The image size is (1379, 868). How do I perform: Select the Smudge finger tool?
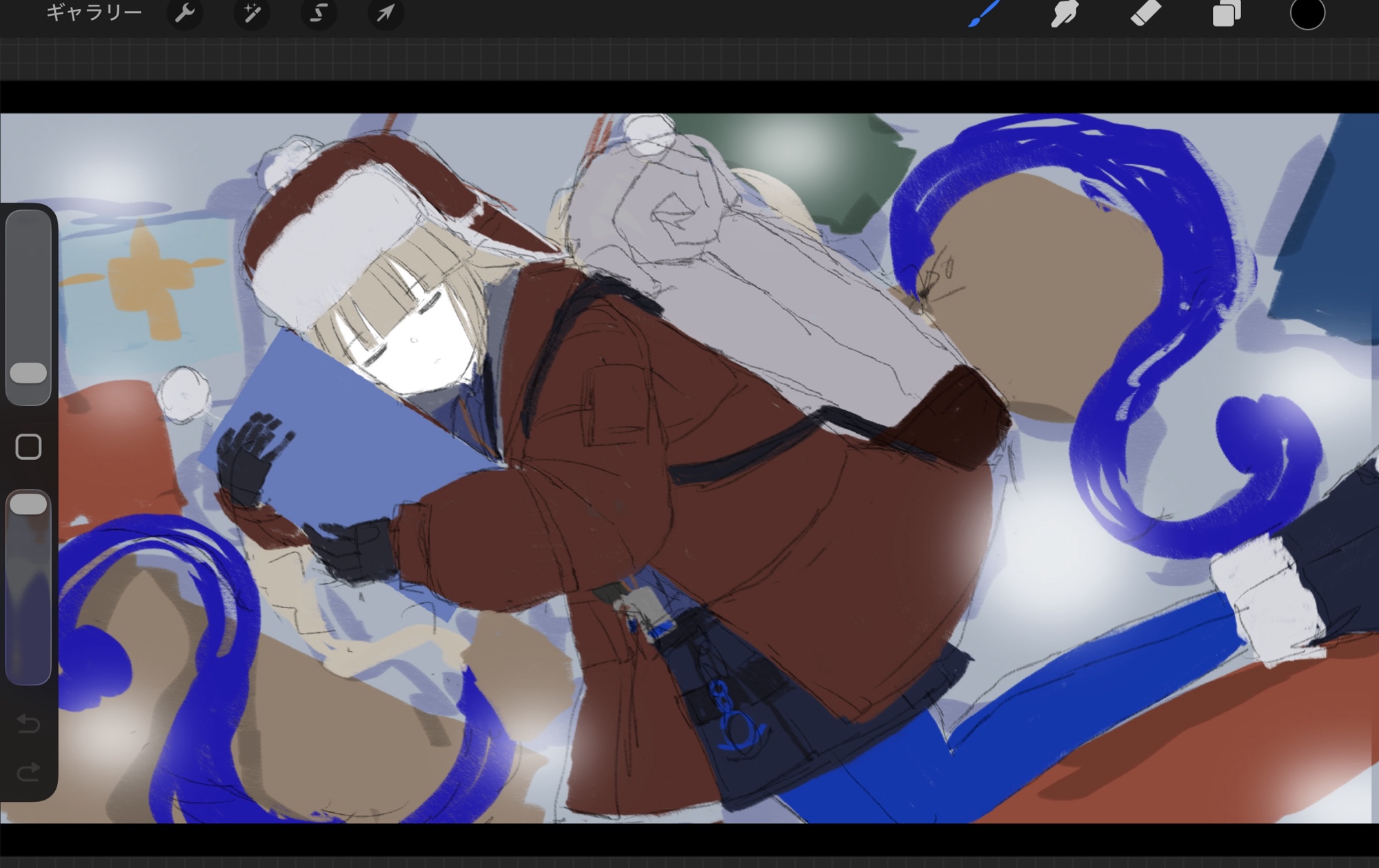point(1065,12)
